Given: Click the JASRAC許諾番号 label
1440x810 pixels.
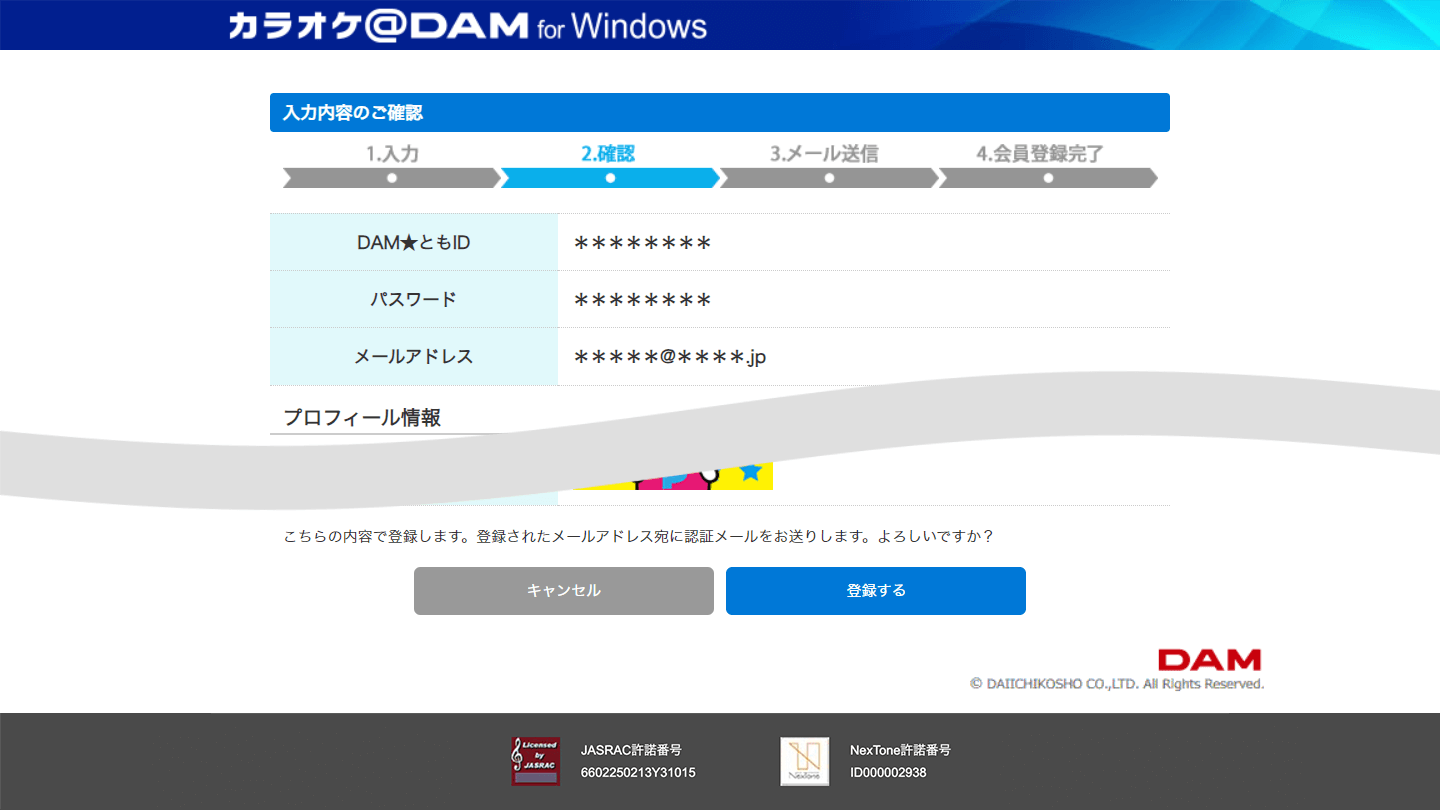Looking at the screenshot, I should 631,750.
